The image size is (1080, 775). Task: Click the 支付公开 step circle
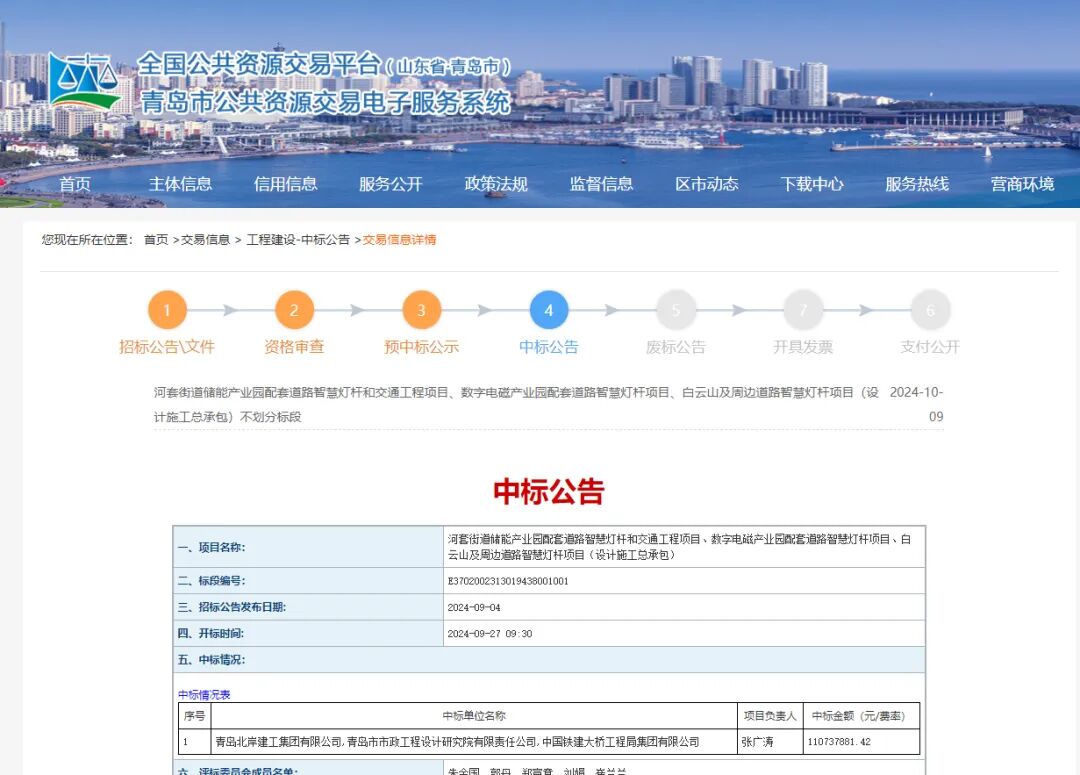[929, 311]
